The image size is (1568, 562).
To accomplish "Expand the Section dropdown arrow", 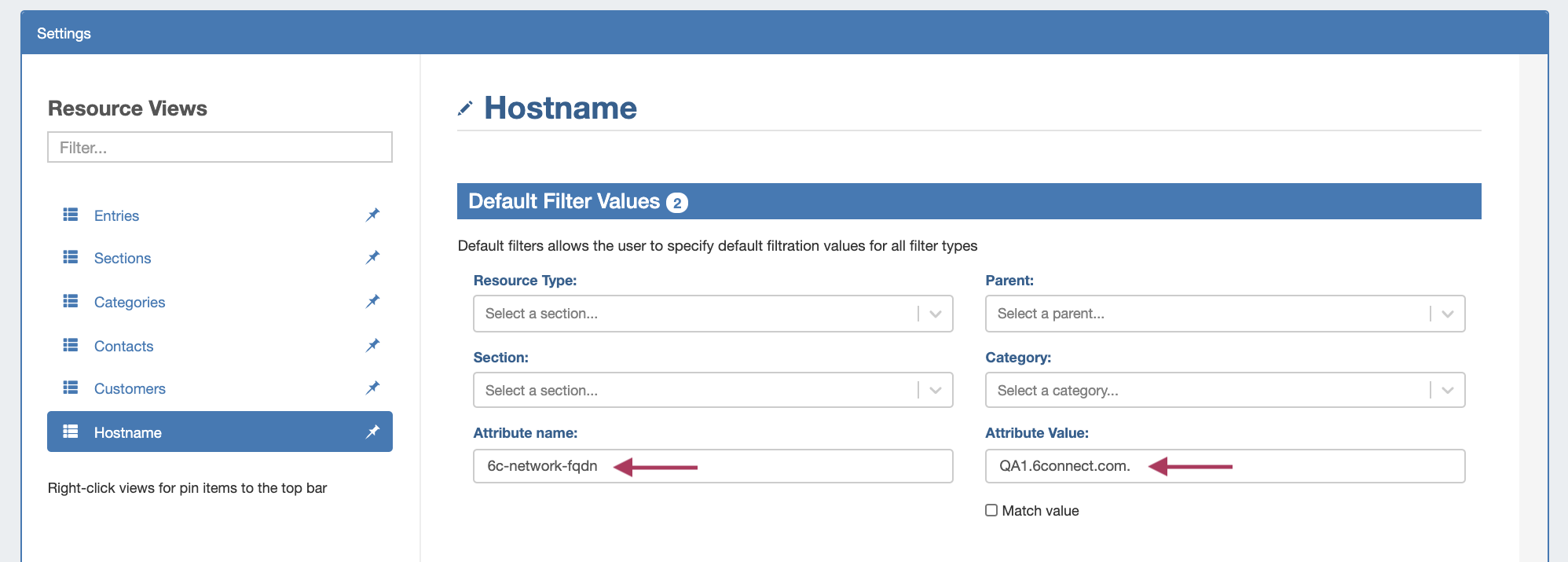I will 935,390.
